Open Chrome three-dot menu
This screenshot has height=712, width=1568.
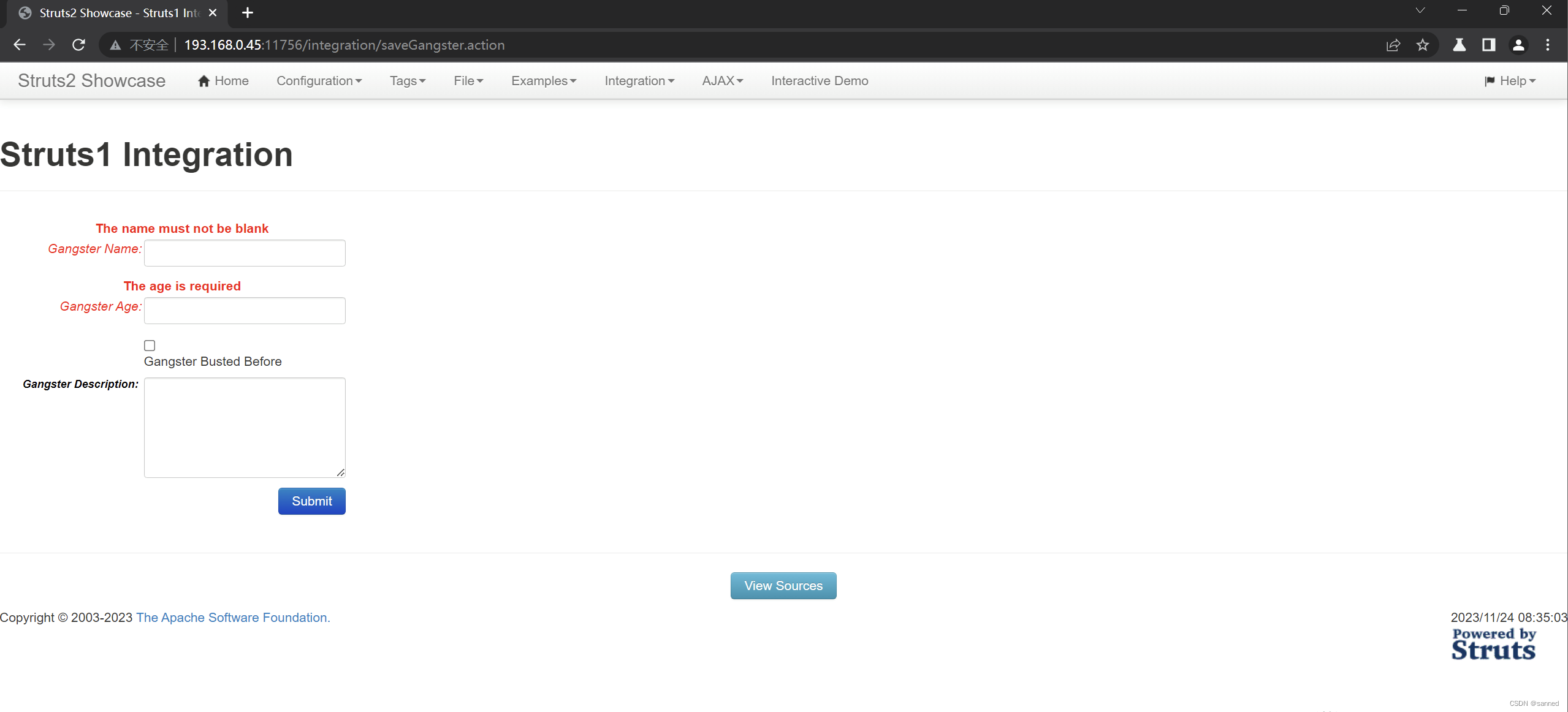[1548, 45]
